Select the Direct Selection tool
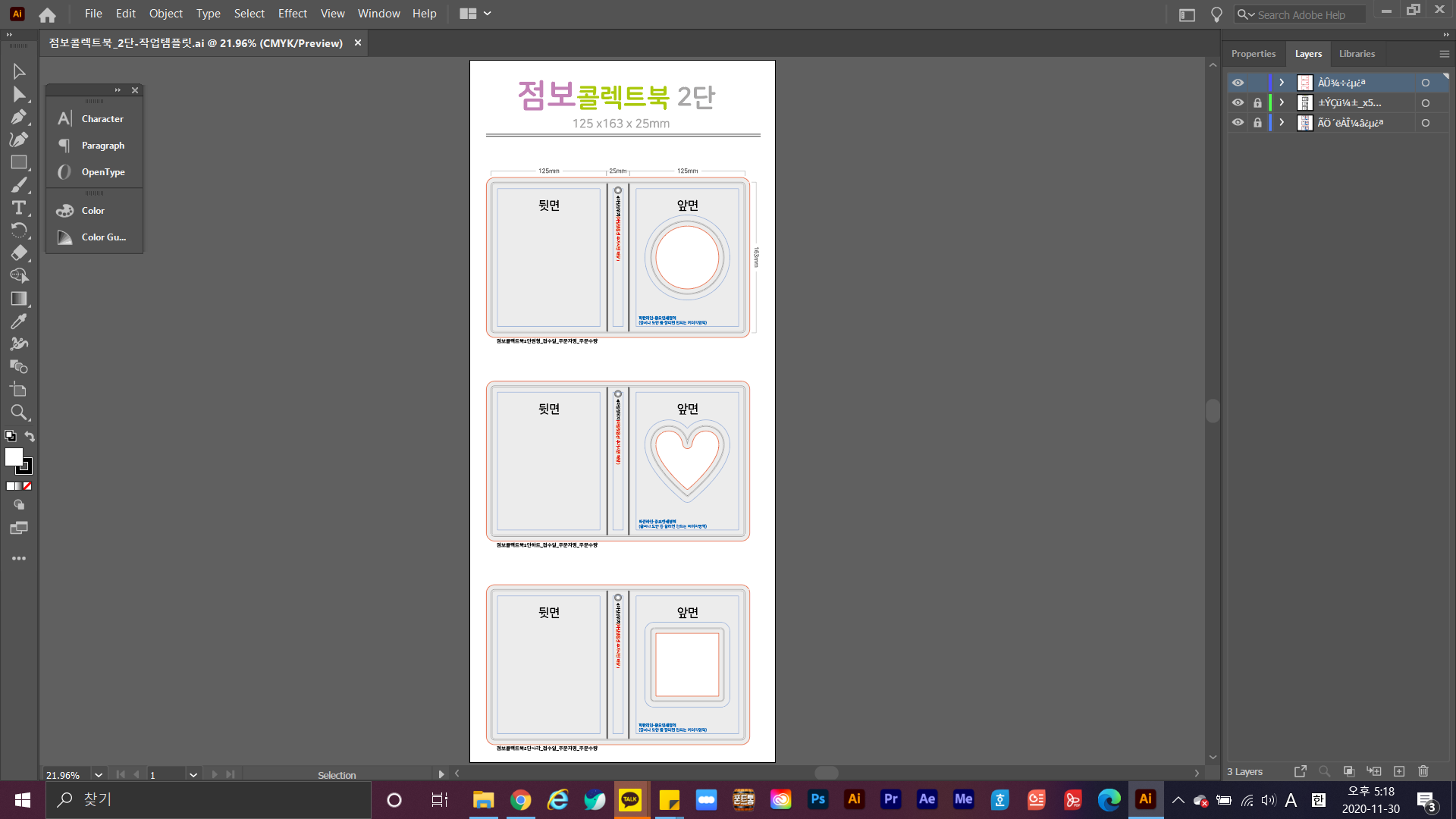The height and width of the screenshot is (819, 1456). 19,94
